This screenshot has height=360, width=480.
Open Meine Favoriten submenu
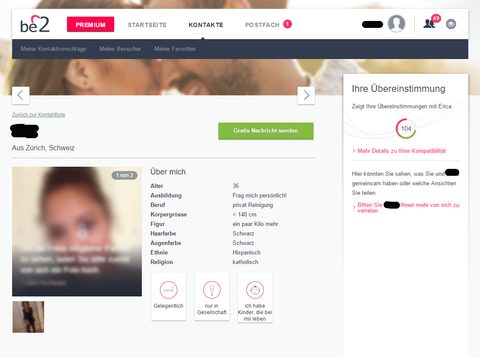point(175,49)
